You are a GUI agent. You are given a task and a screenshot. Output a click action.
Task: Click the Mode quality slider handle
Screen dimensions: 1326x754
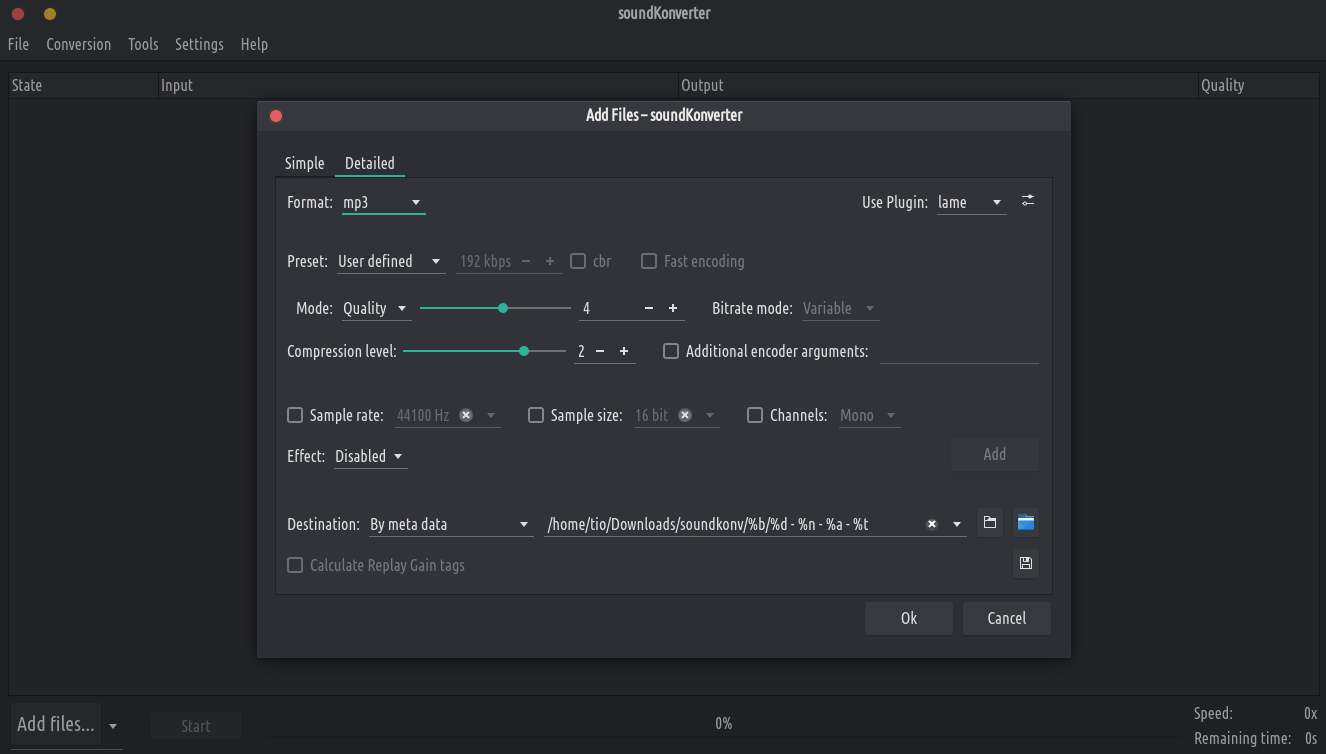[503, 308]
